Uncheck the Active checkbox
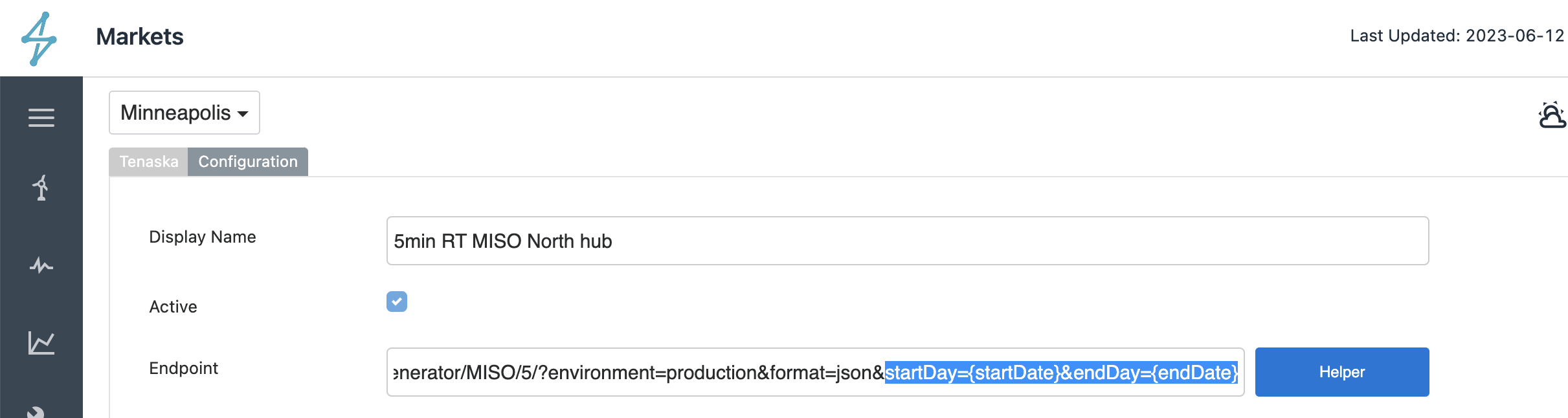The image size is (1568, 418). tap(397, 302)
